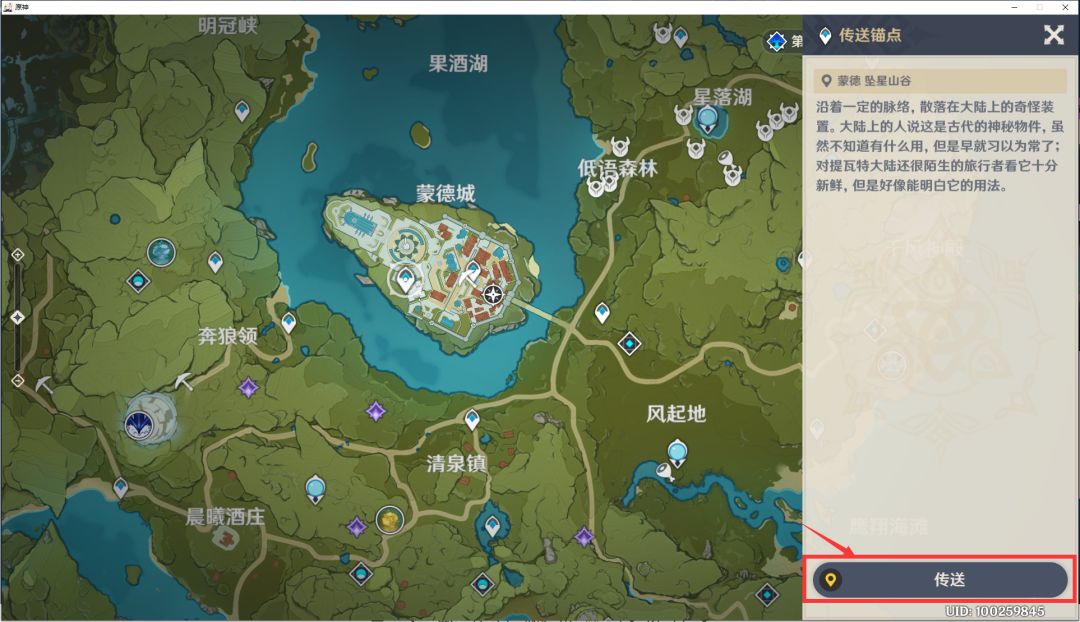Select the waypoint east of the Mondstadt bridge
The height and width of the screenshot is (622, 1080).
[x=602, y=313]
